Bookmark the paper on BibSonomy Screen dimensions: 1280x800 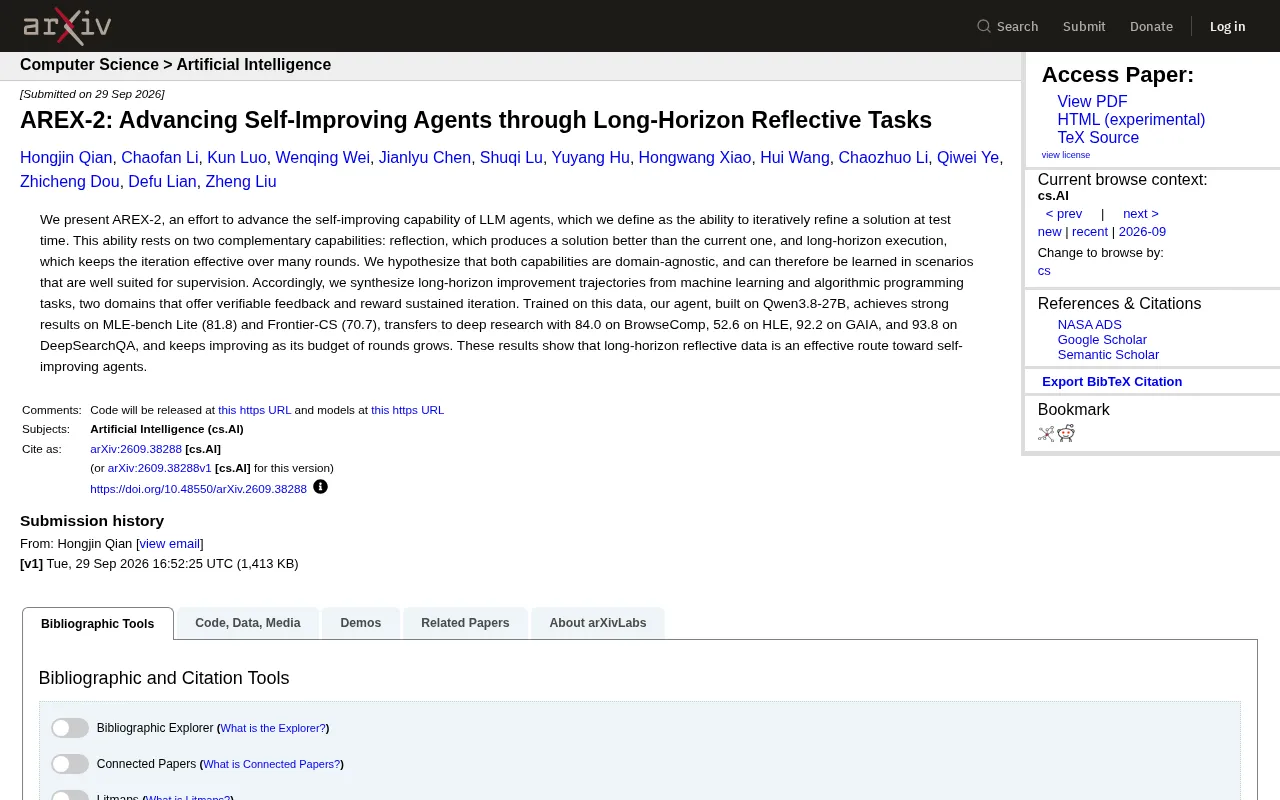1046,433
